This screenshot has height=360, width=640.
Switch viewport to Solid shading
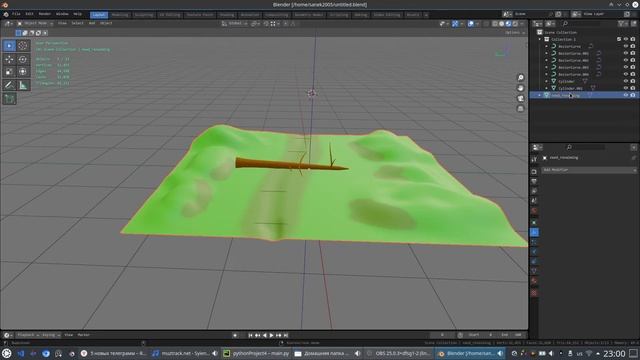coord(502,24)
